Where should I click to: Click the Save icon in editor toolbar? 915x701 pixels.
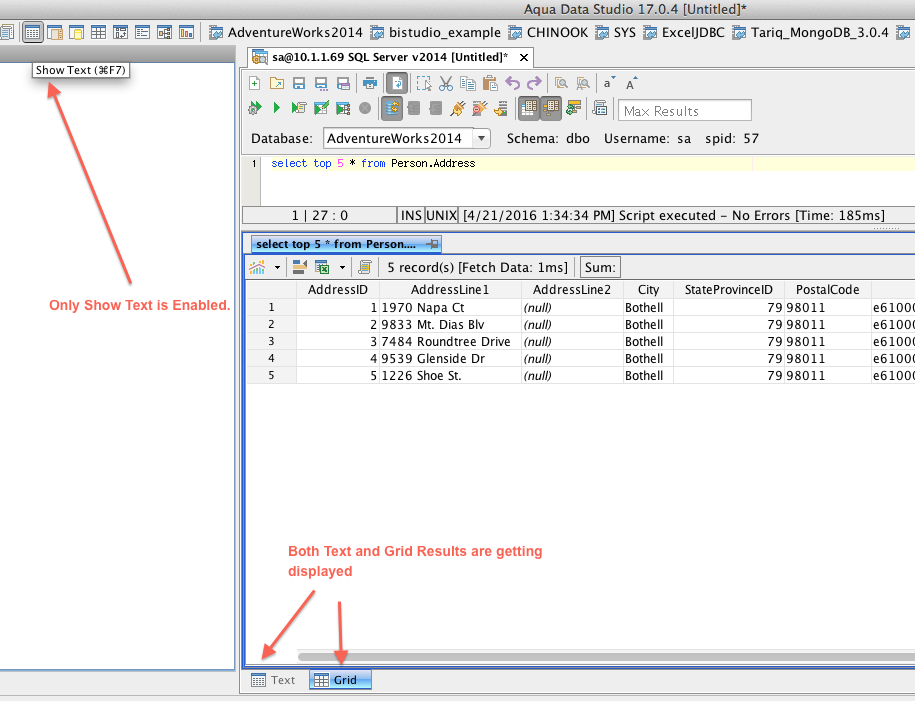(x=299, y=83)
